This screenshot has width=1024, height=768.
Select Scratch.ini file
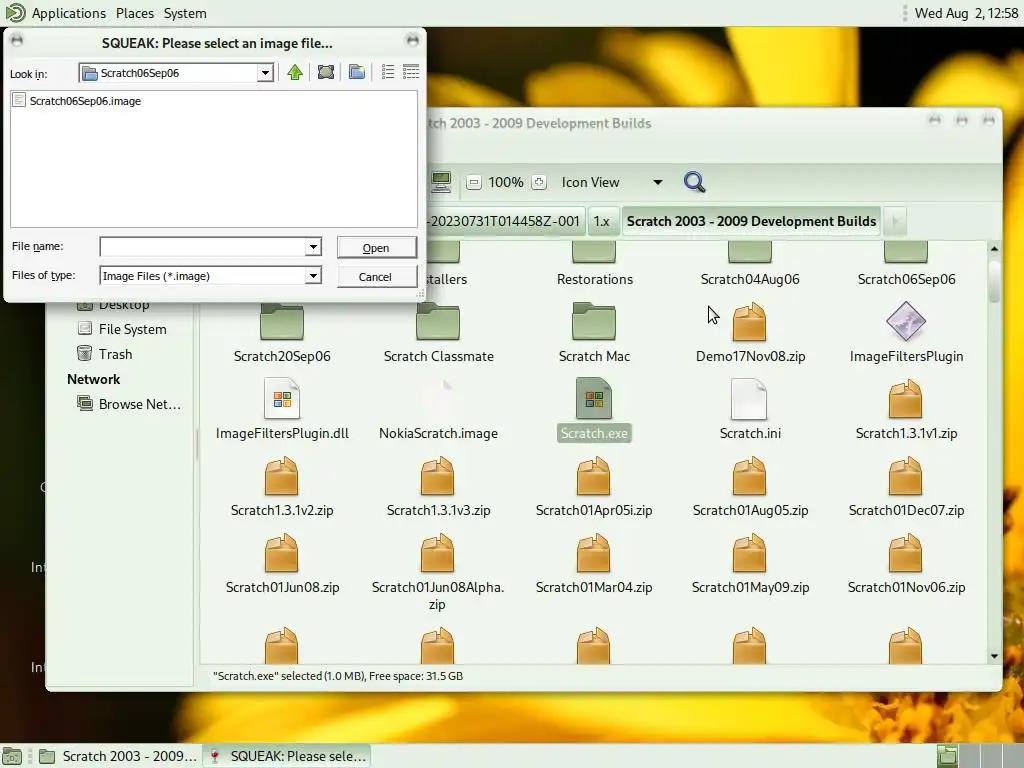coord(750,410)
